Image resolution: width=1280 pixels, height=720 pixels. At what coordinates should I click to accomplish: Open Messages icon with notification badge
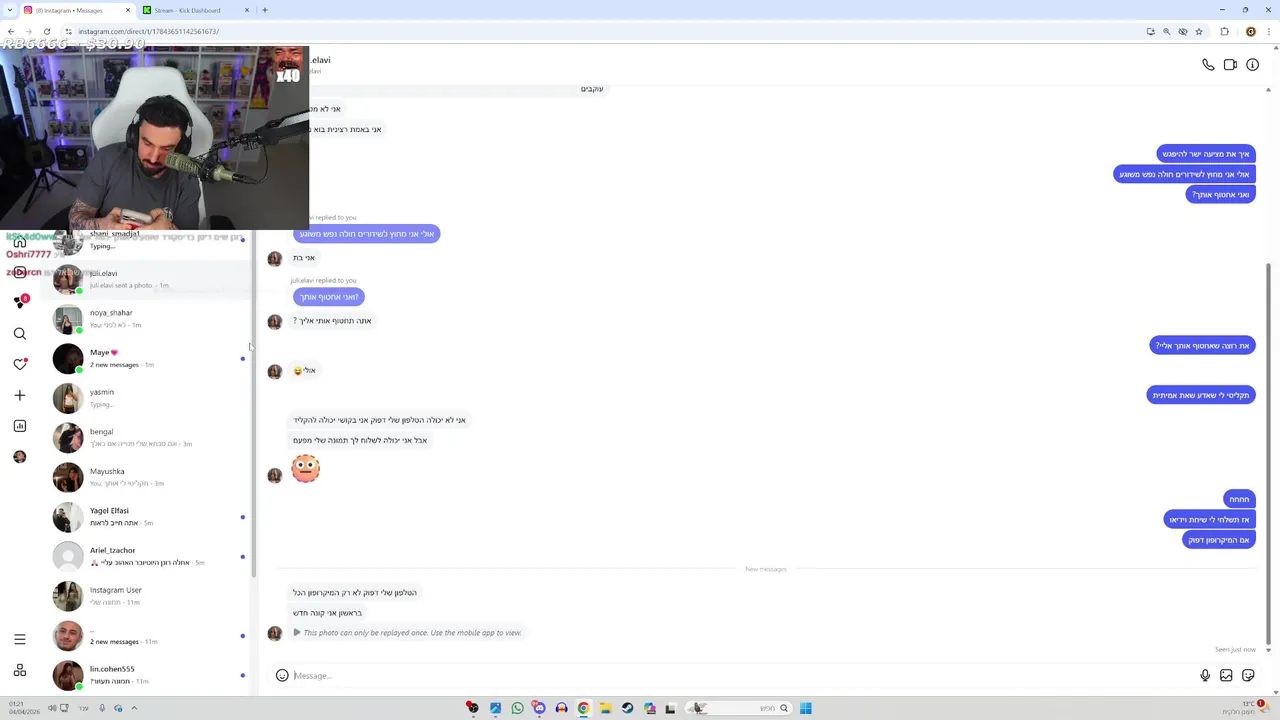(x=20, y=302)
